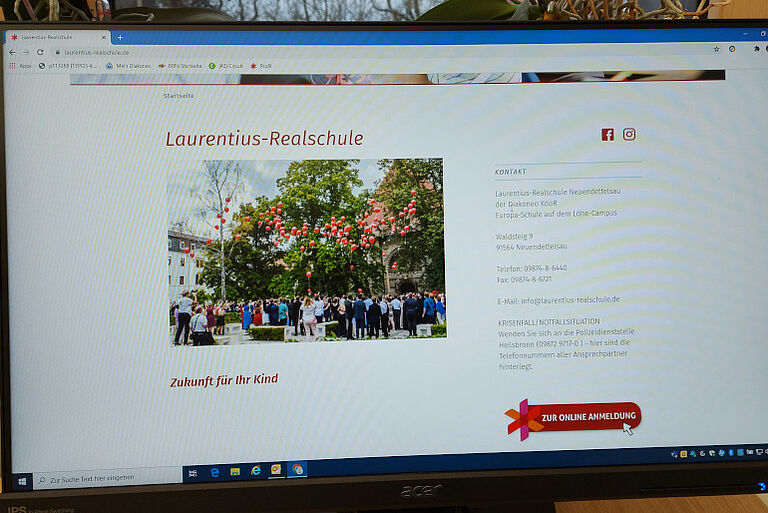Click the Fax number line
The width and height of the screenshot is (768, 513).
click(x=524, y=279)
